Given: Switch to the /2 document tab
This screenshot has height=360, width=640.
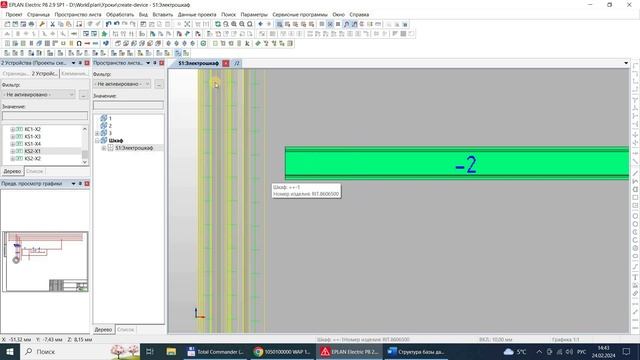Looking at the screenshot, I should [237, 63].
